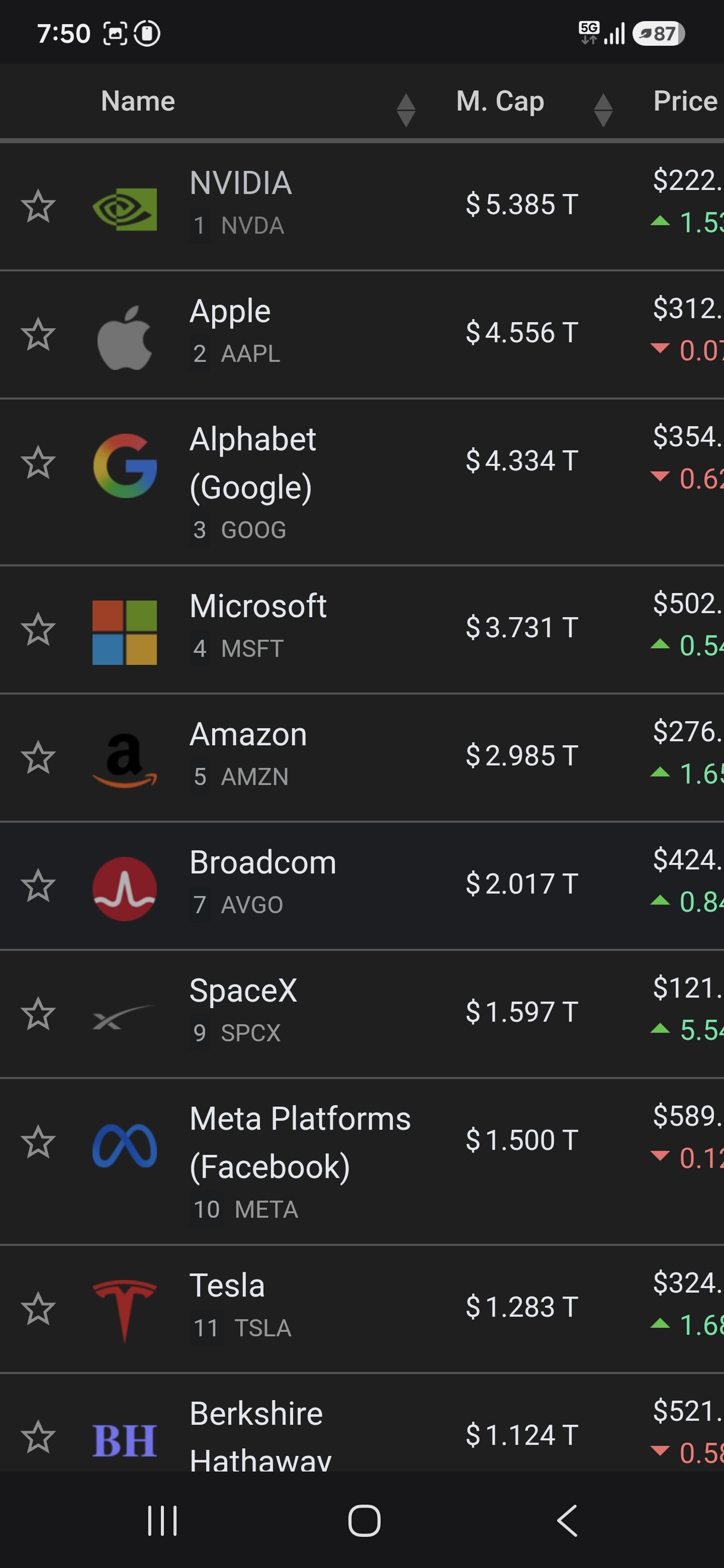Tap the Meta infinity logo

tap(124, 1145)
